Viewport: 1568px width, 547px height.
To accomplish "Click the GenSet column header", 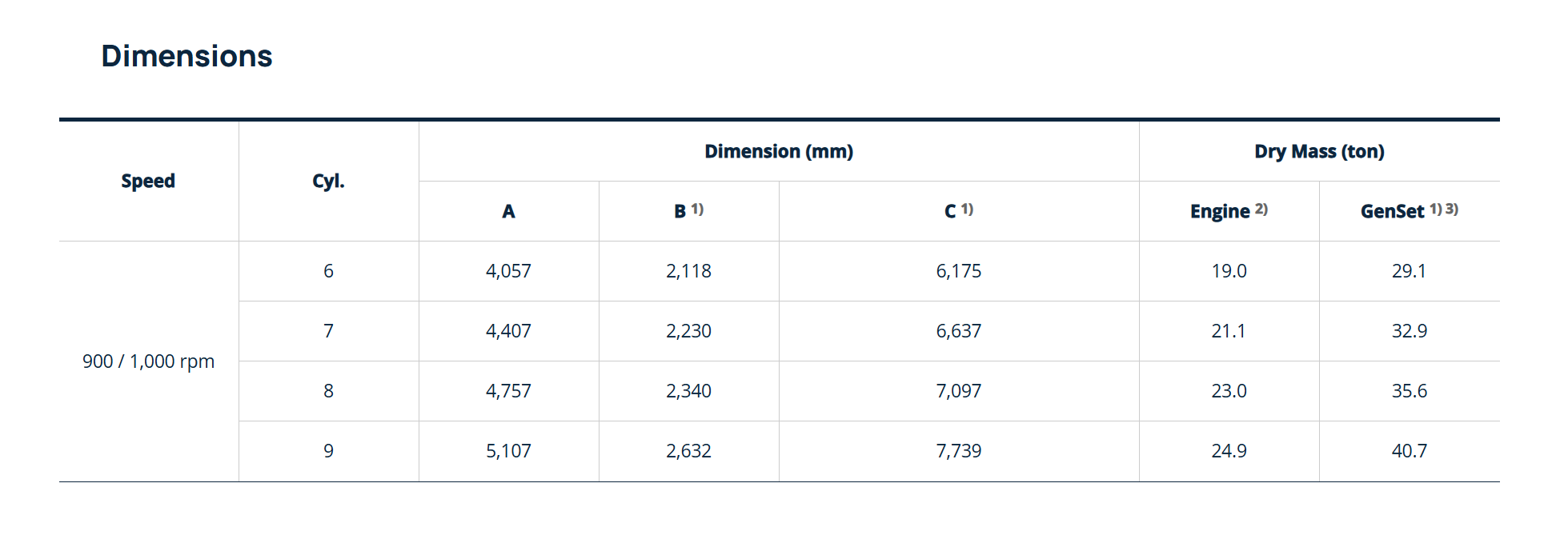I will pyautogui.click(x=1410, y=211).
